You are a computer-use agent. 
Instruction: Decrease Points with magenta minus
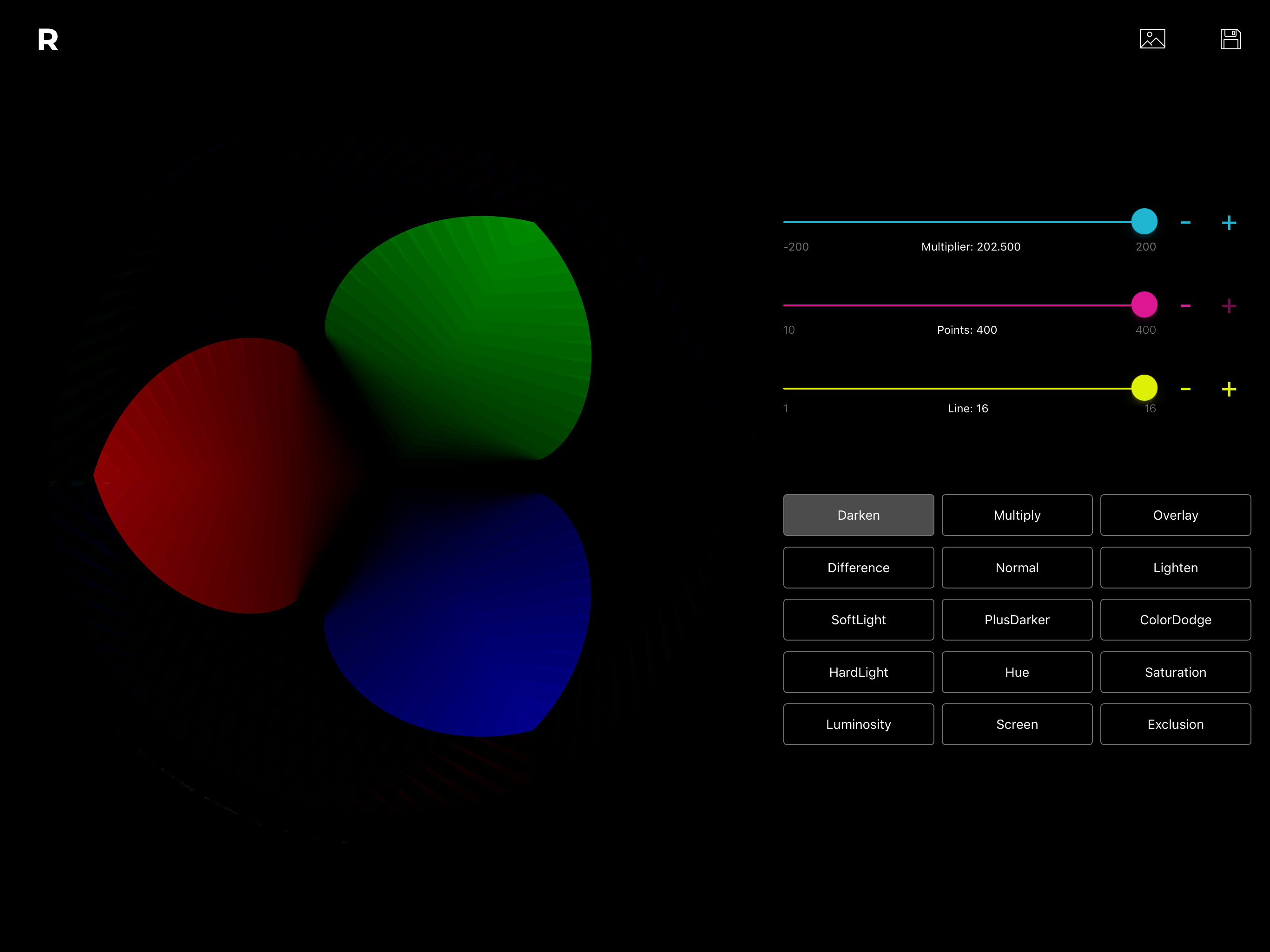tap(1185, 306)
